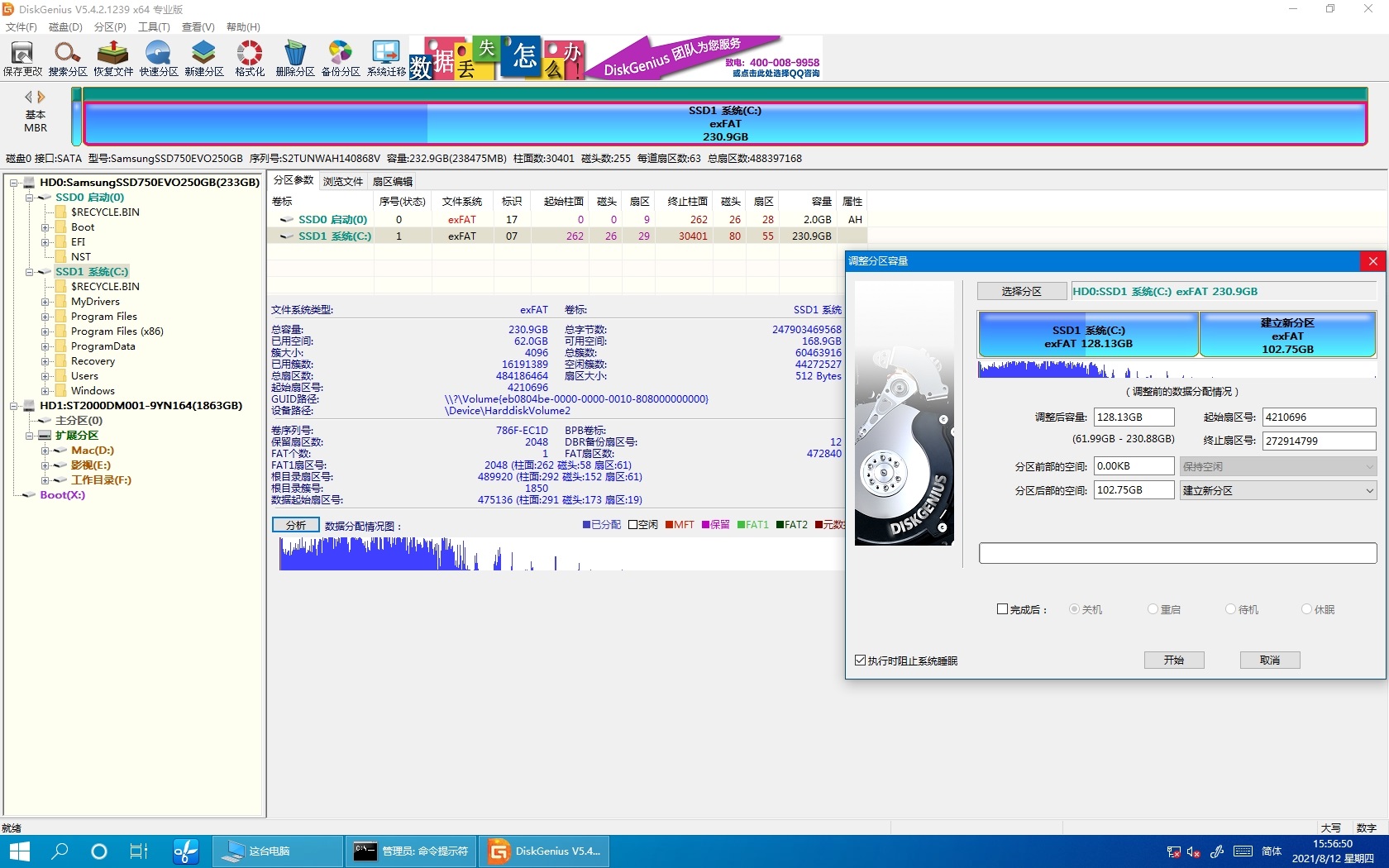
Task: Click the 起始扇区号 input field
Action: click(x=1319, y=417)
